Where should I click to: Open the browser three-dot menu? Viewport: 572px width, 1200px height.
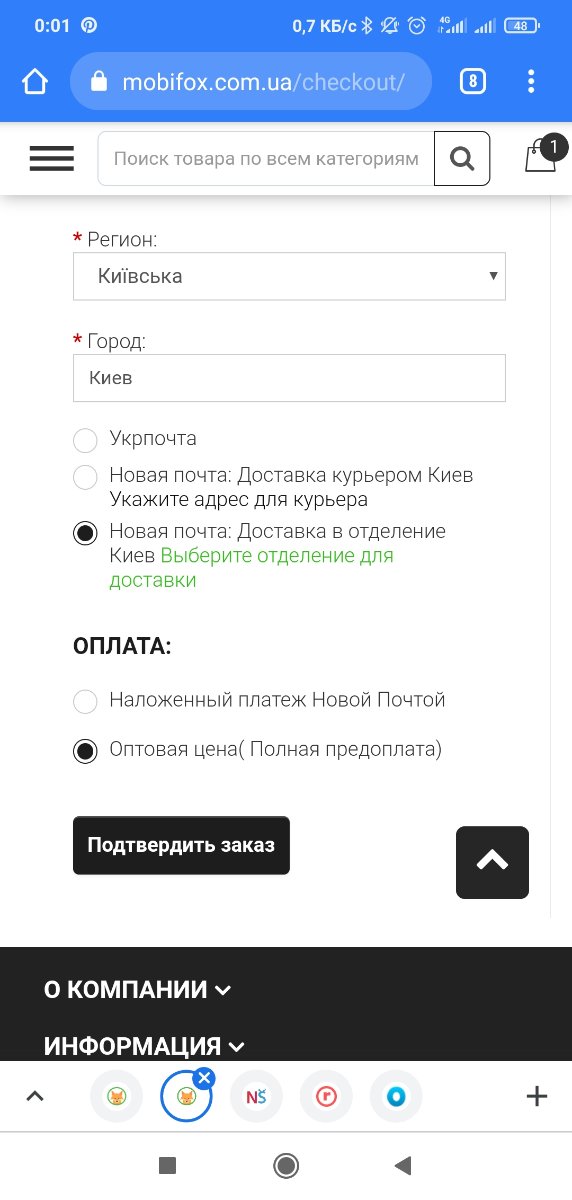coord(532,82)
